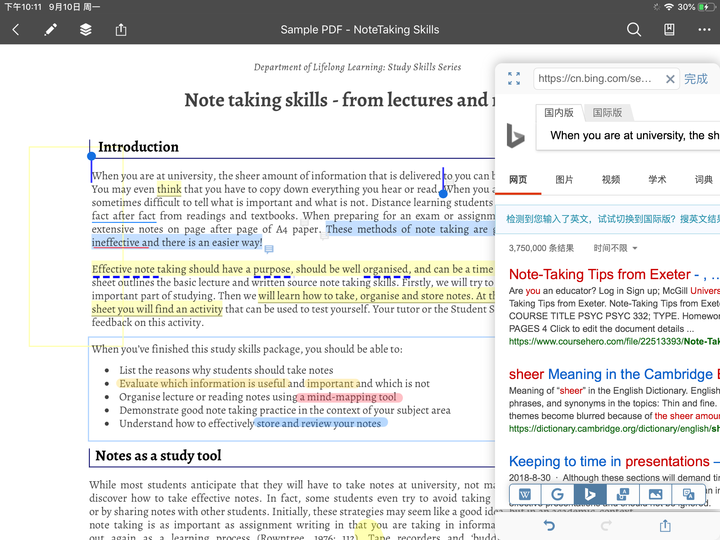Image resolution: width=720 pixels, height=540 pixels.
Task: Open the layers stack icon
Action: tap(85, 30)
